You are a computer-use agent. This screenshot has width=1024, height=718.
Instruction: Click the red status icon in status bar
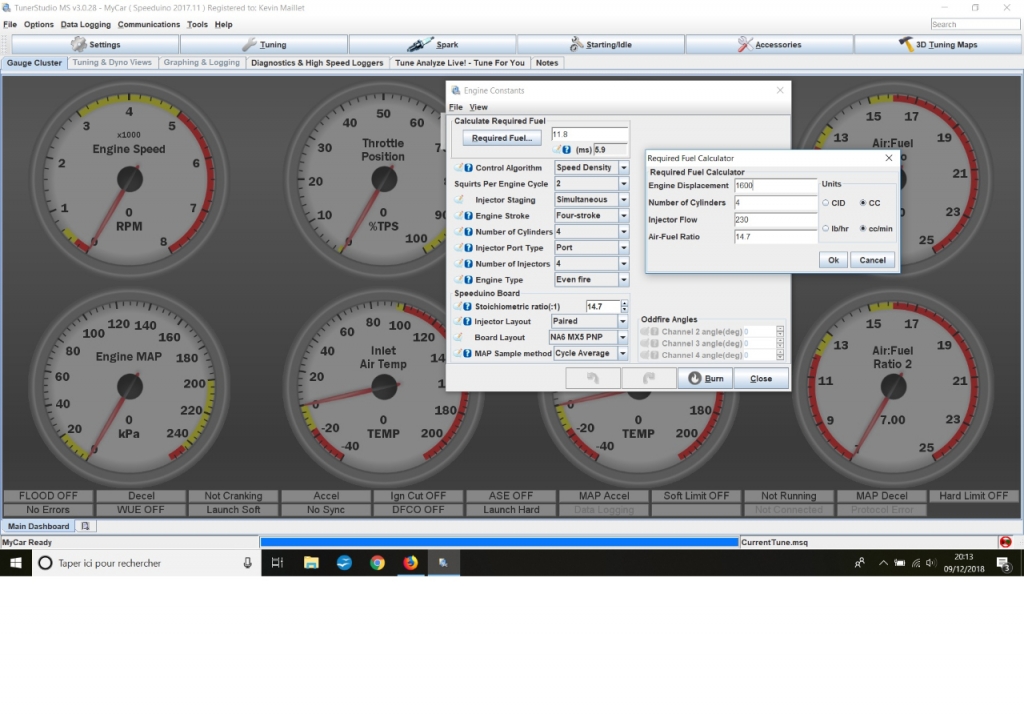(1006, 542)
